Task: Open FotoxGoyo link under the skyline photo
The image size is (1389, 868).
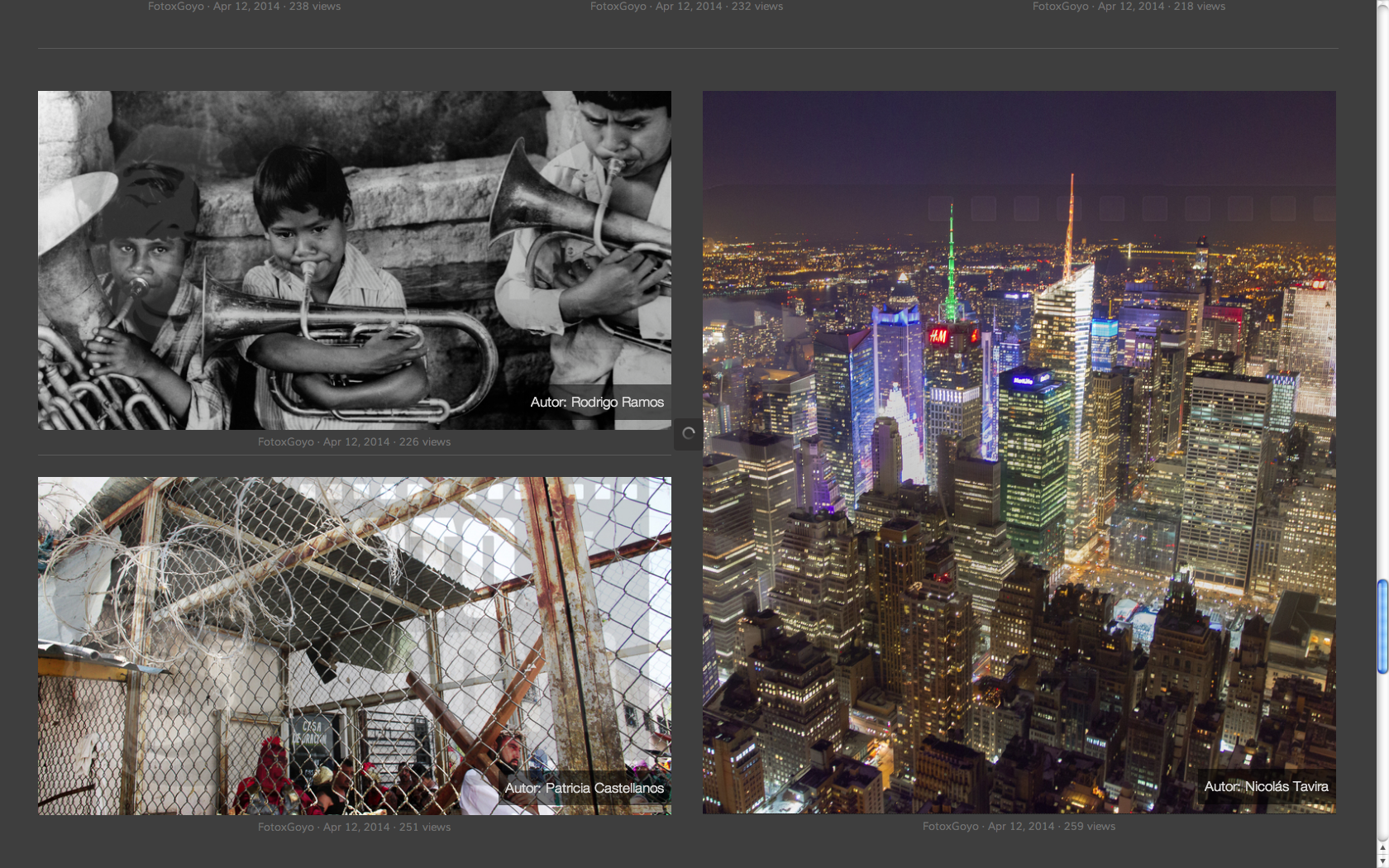Action: click(x=950, y=827)
